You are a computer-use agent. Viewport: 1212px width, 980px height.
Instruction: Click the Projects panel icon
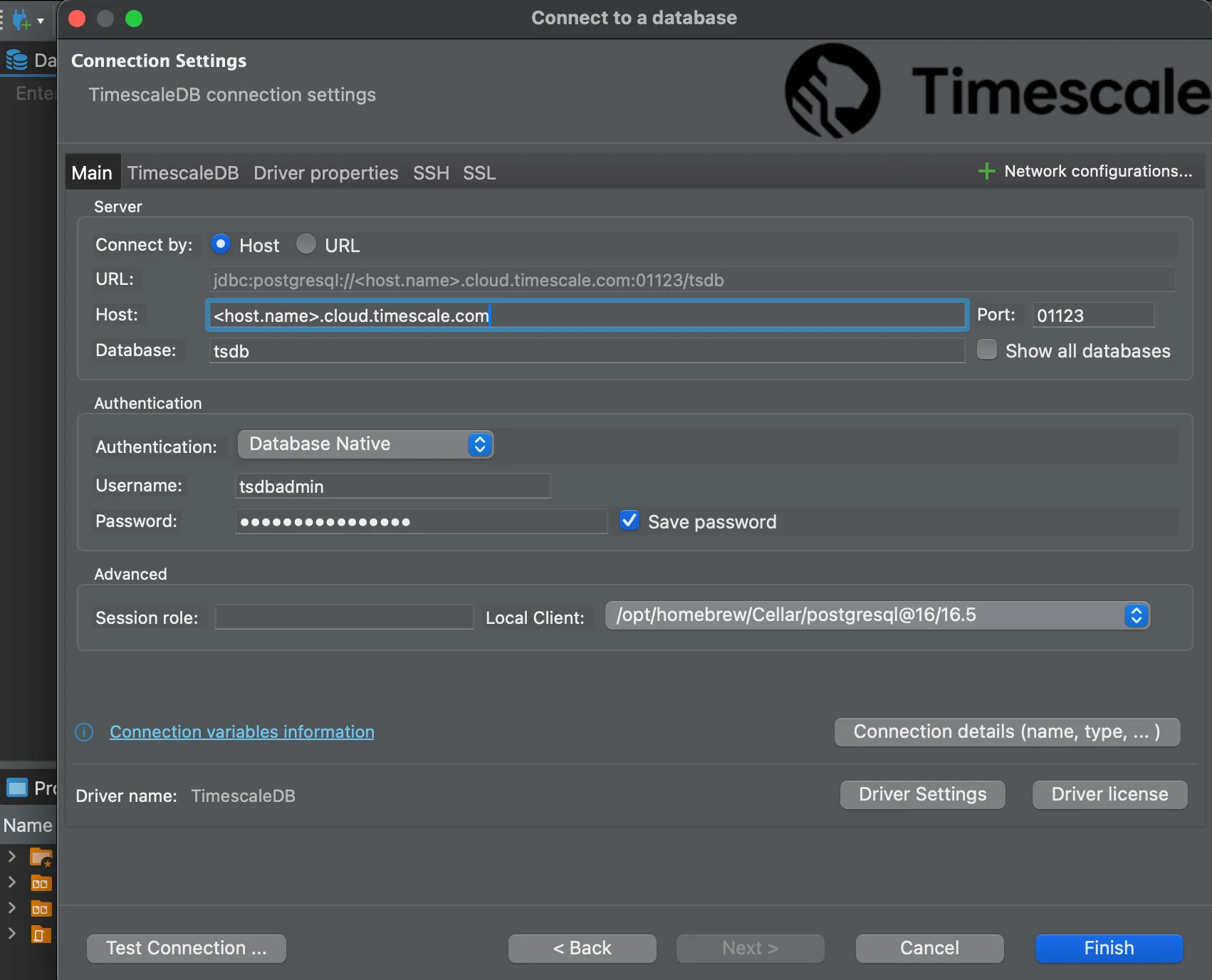click(16, 788)
